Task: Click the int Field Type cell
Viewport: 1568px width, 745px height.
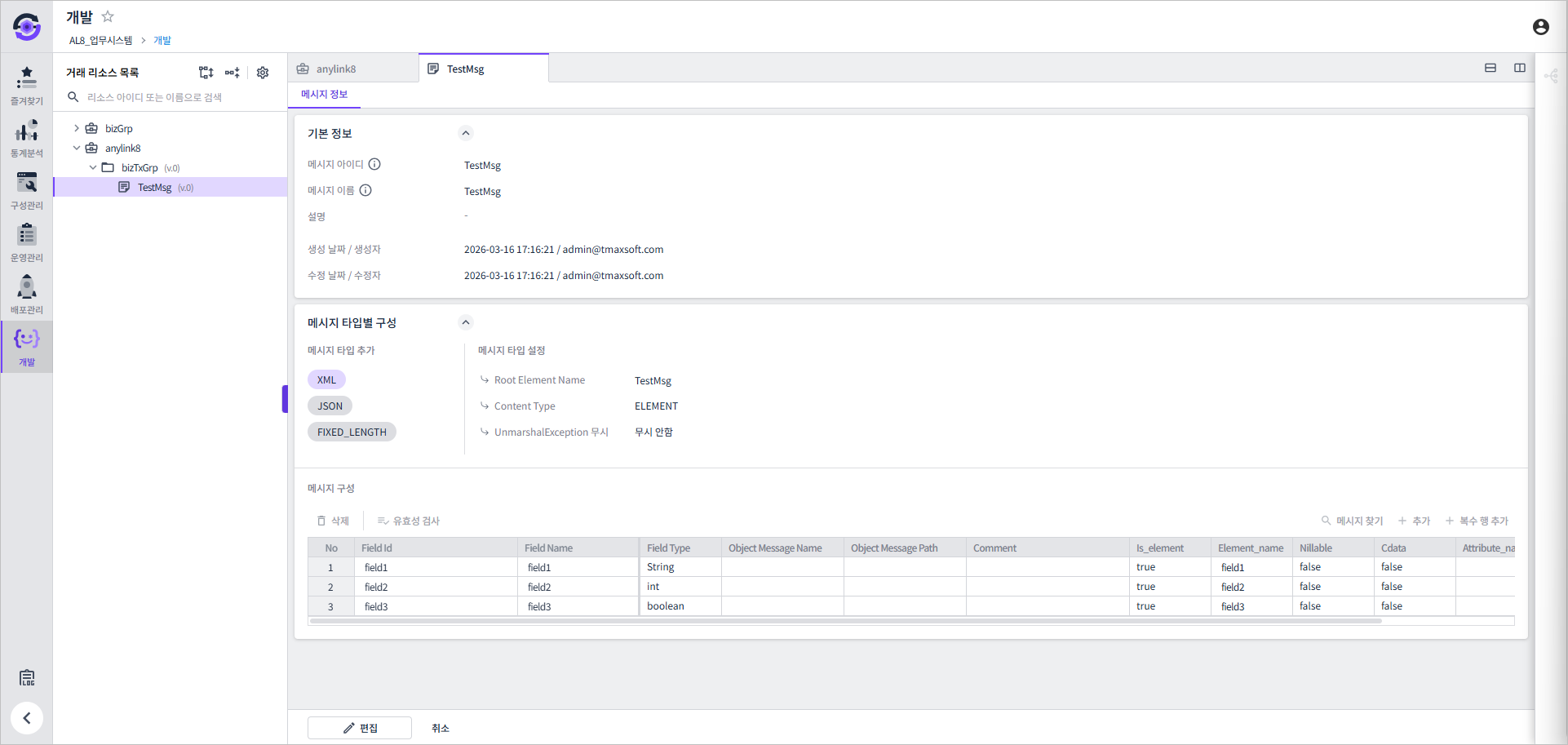Action: (x=680, y=587)
